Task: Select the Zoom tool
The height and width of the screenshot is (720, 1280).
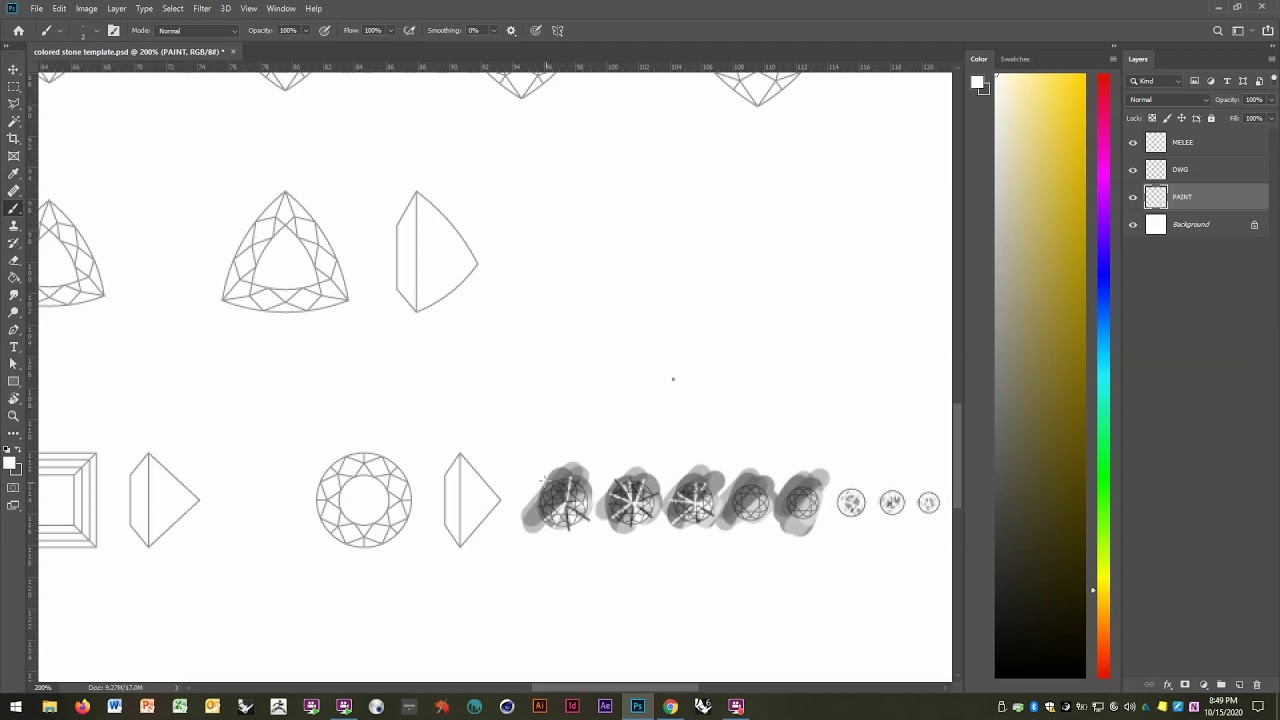Action: pos(13,416)
